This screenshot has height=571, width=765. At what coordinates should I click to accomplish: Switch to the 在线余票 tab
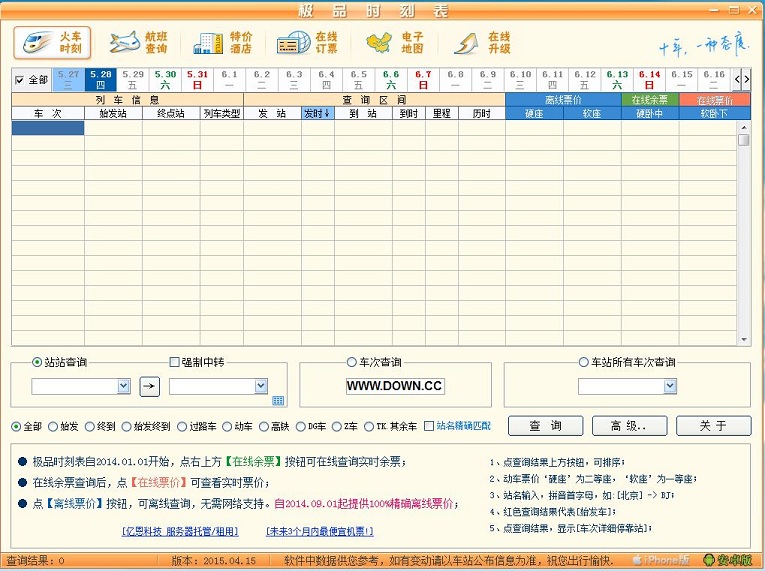coord(649,100)
